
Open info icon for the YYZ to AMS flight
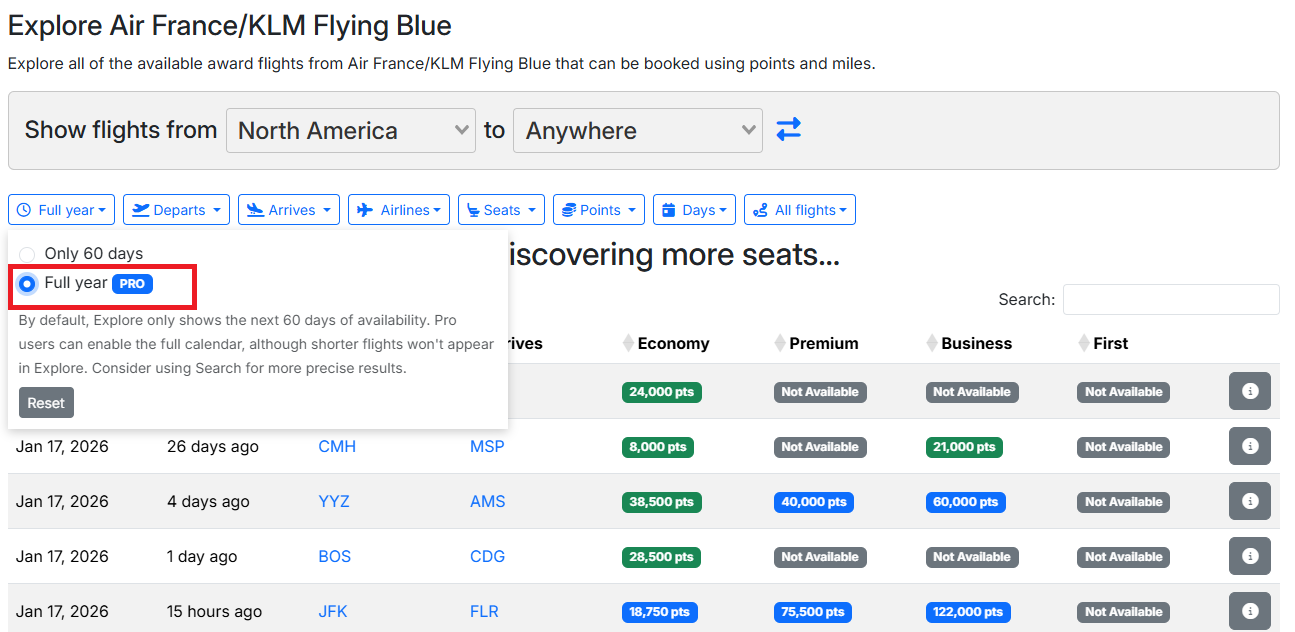(x=1249, y=502)
